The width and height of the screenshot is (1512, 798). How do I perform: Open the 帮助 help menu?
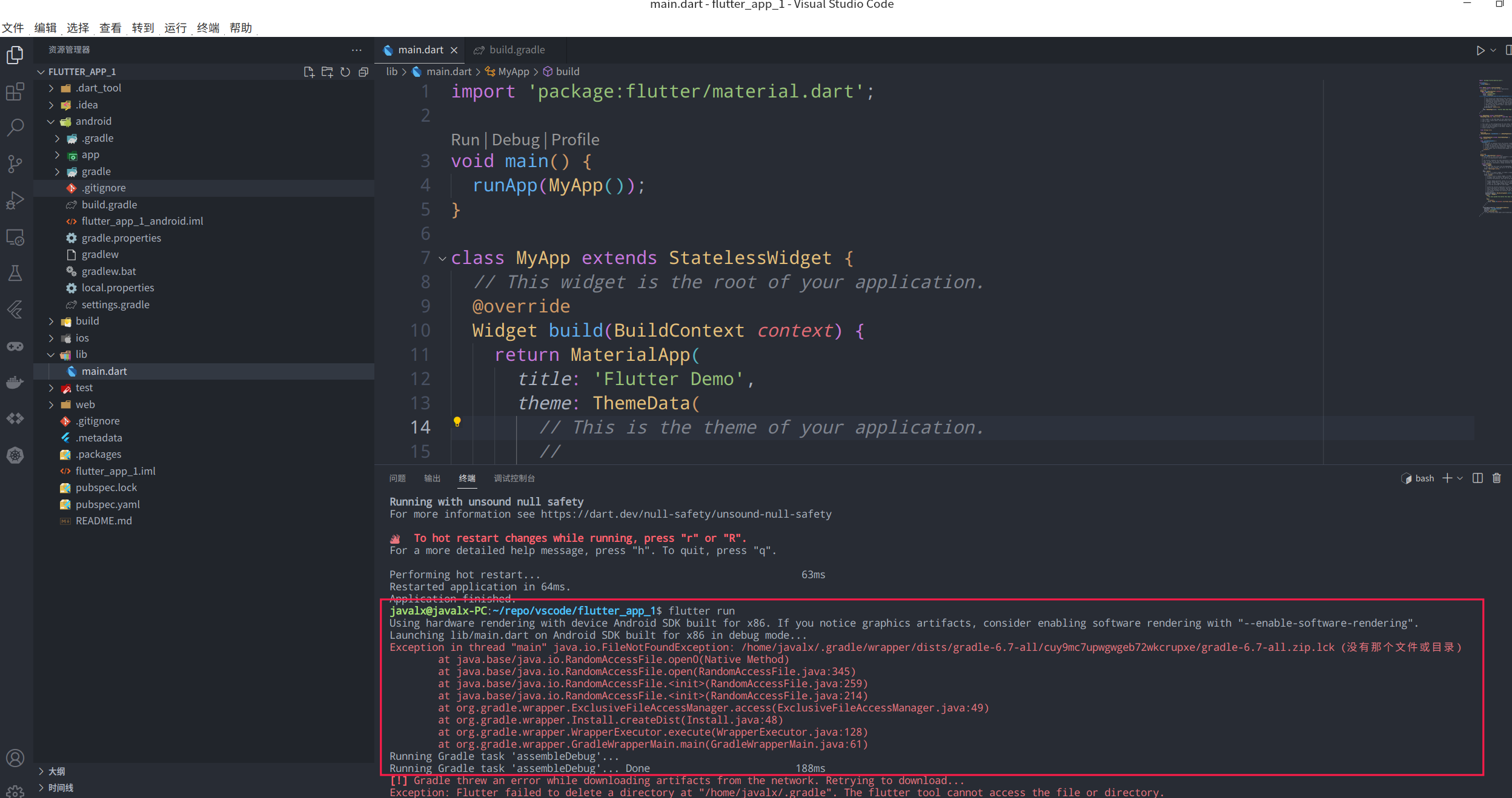240,28
